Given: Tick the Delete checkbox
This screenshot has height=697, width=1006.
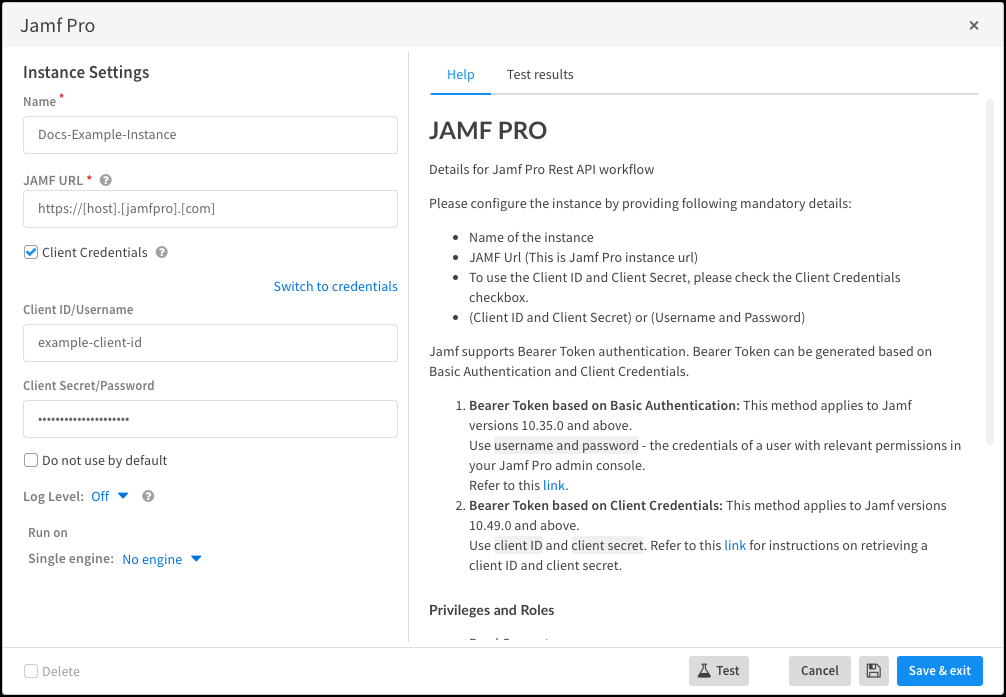Looking at the screenshot, I should (31, 672).
